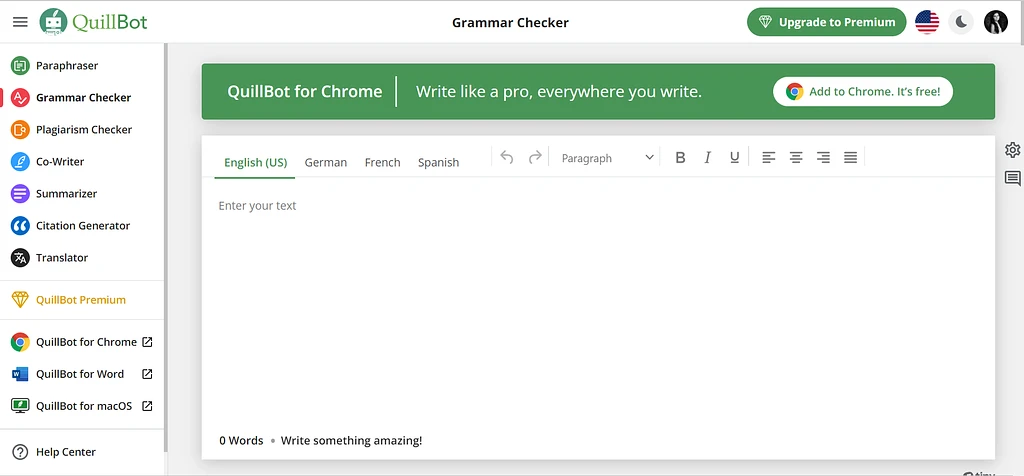Click the Help Center question mark icon
Viewport: 1024px width, 476px height.
click(x=20, y=452)
